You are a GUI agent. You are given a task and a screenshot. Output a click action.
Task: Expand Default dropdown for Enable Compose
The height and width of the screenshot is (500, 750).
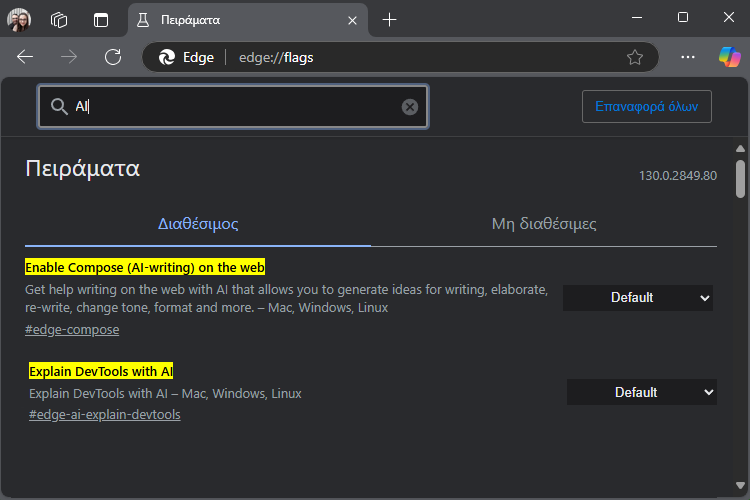click(x=638, y=298)
